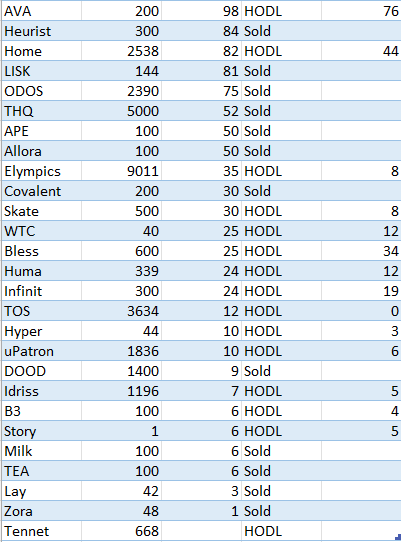This screenshot has height=542, width=401.
Task: Select the AVA name cell
Action: 41,11
